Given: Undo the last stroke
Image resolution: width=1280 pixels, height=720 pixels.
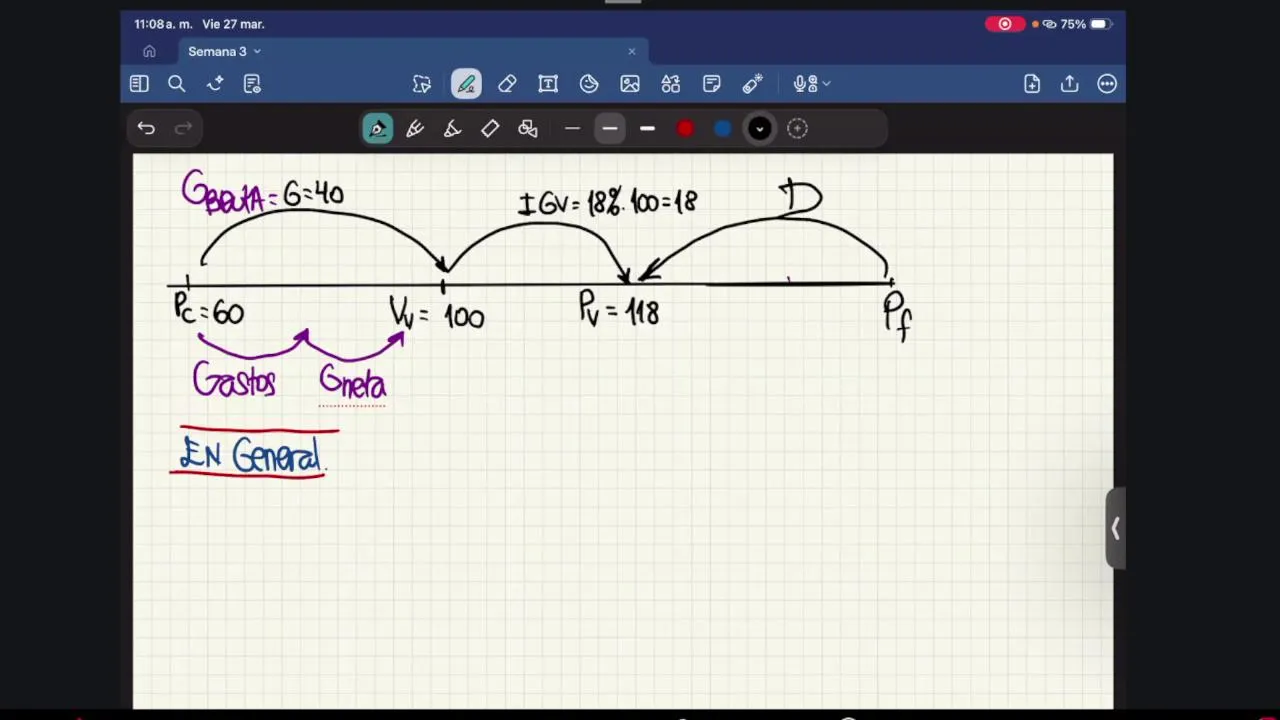Looking at the screenshot, I should tap(146, 128).
